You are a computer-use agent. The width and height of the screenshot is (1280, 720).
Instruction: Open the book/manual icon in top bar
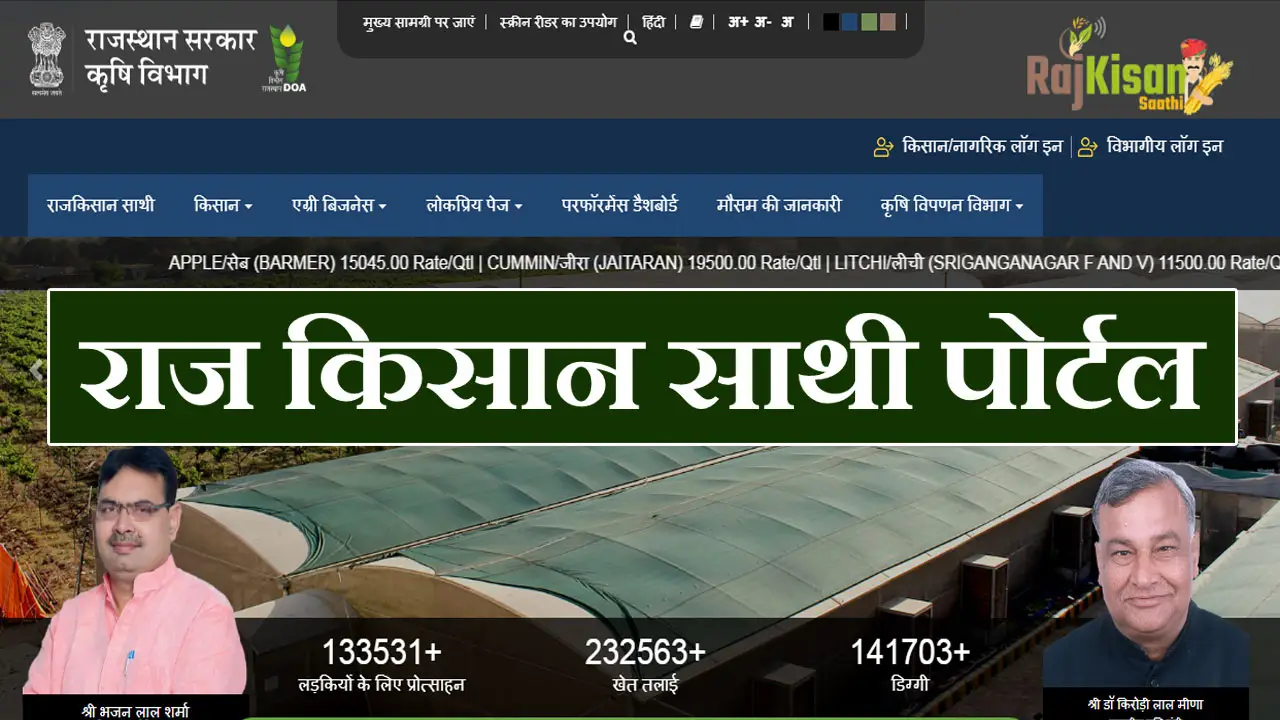coord(697,21)
